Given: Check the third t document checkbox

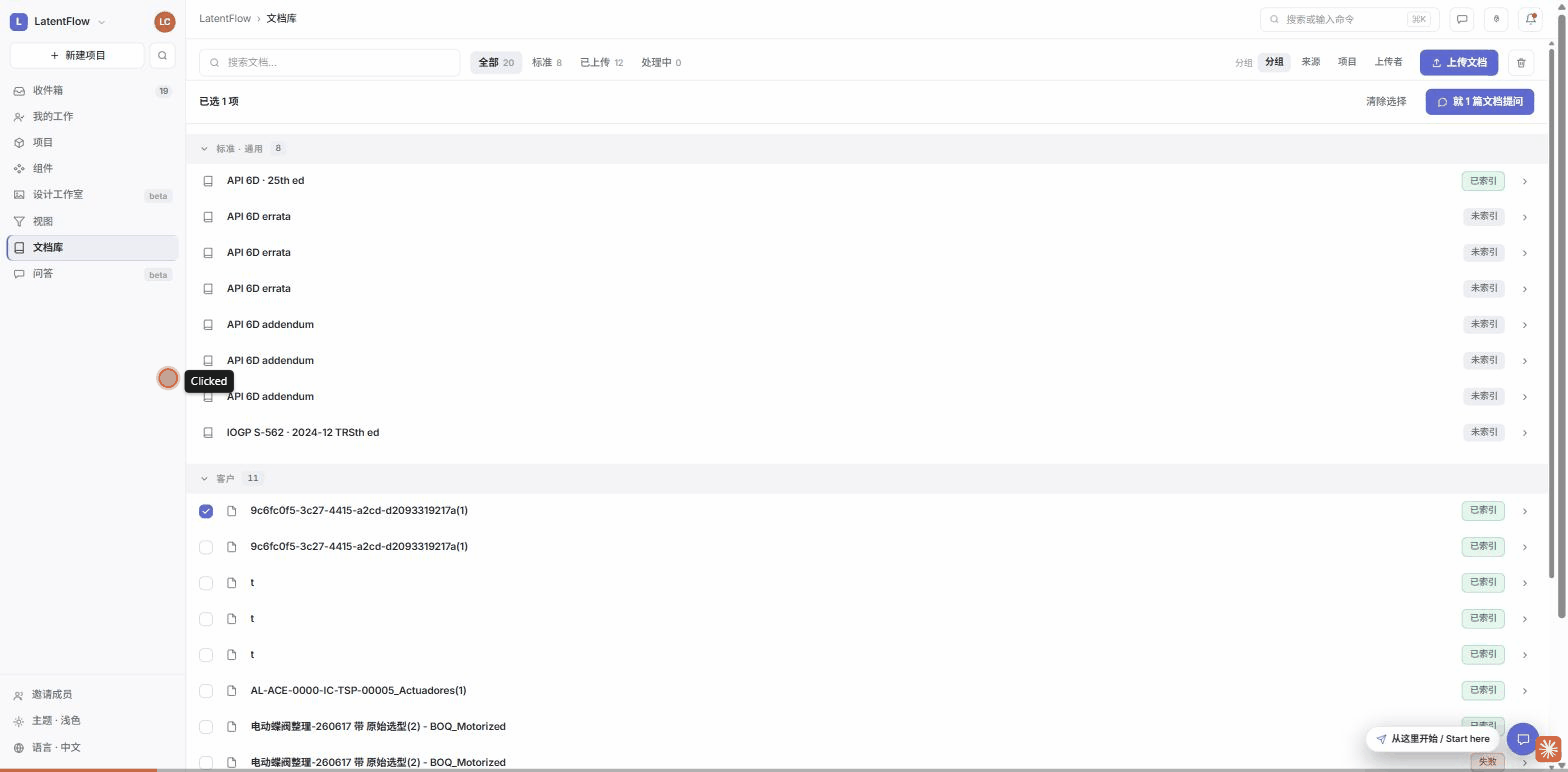Looking at the screenshot, I should coord(206,655).
